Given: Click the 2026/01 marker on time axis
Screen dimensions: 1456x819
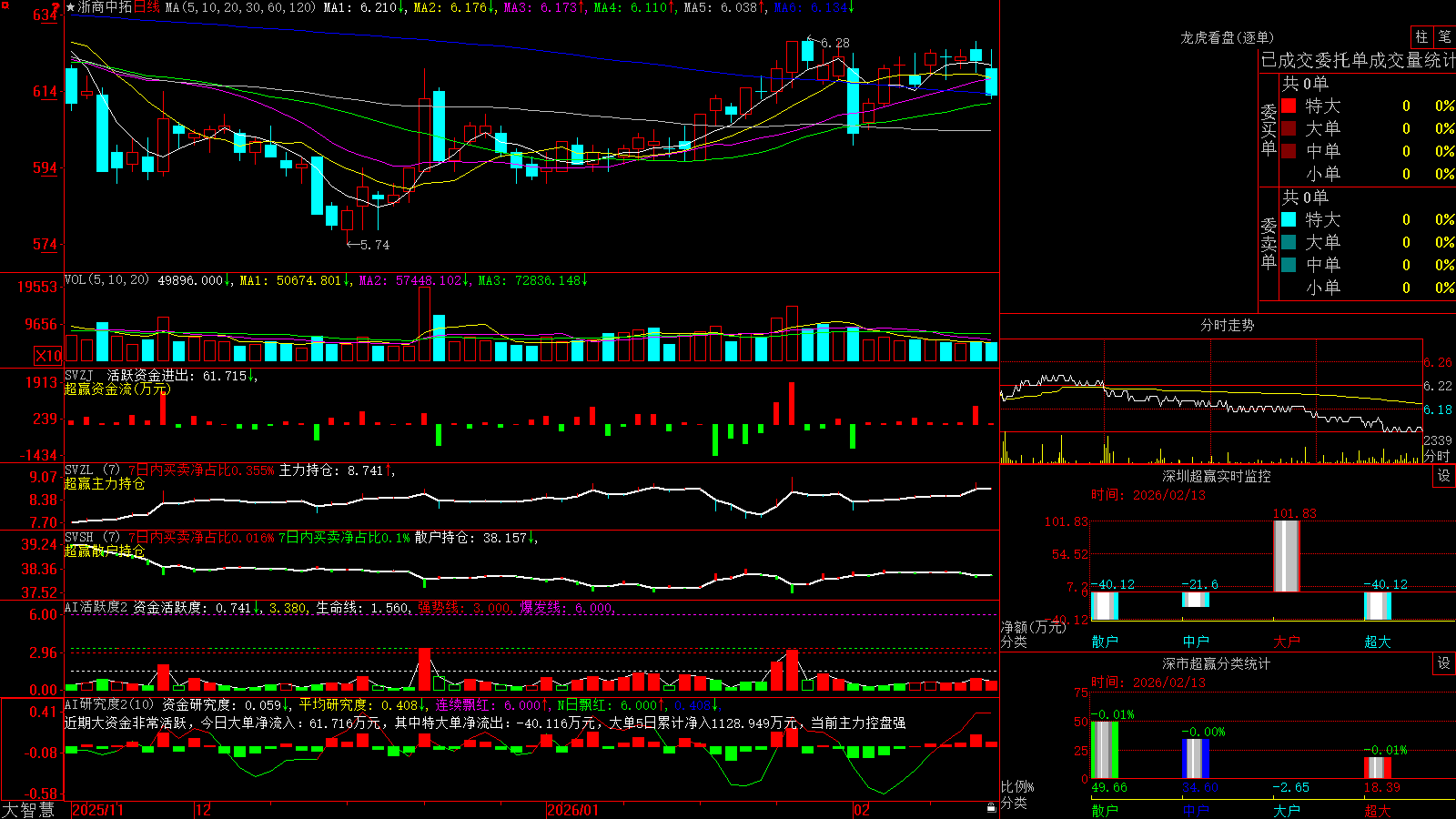Looking at the screenshot, I should coord(572,810).
